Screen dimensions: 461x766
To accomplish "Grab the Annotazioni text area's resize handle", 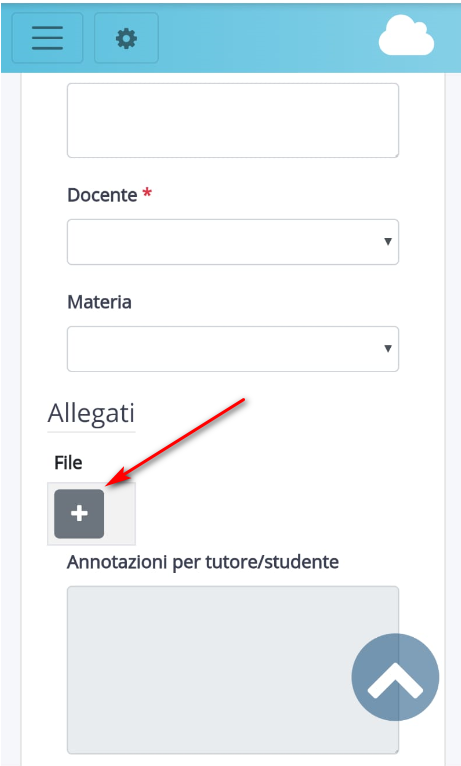I will click(x=396, y=751).
